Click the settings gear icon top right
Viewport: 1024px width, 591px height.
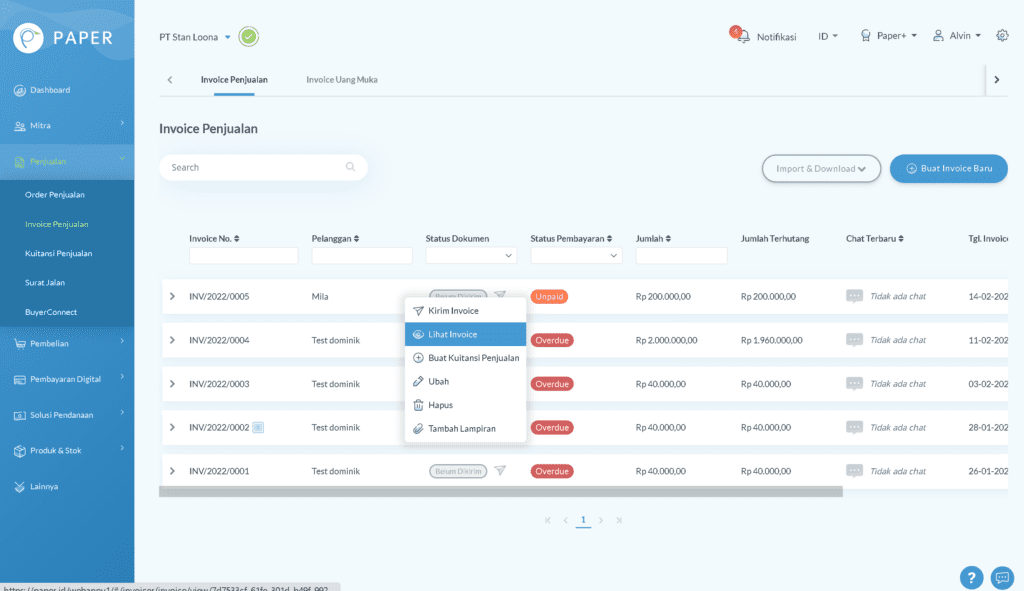[1002, 35]
